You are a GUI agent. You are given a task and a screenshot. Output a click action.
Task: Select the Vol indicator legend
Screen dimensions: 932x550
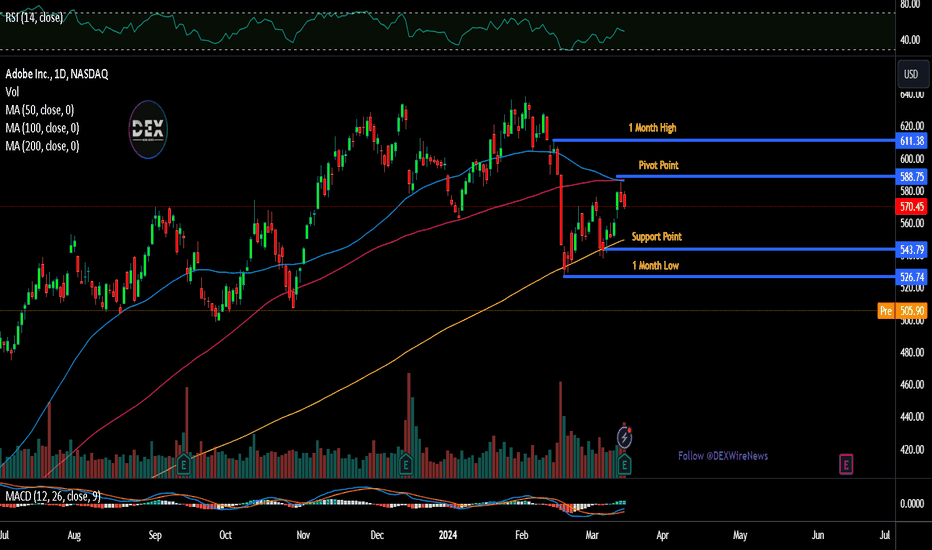12,92
